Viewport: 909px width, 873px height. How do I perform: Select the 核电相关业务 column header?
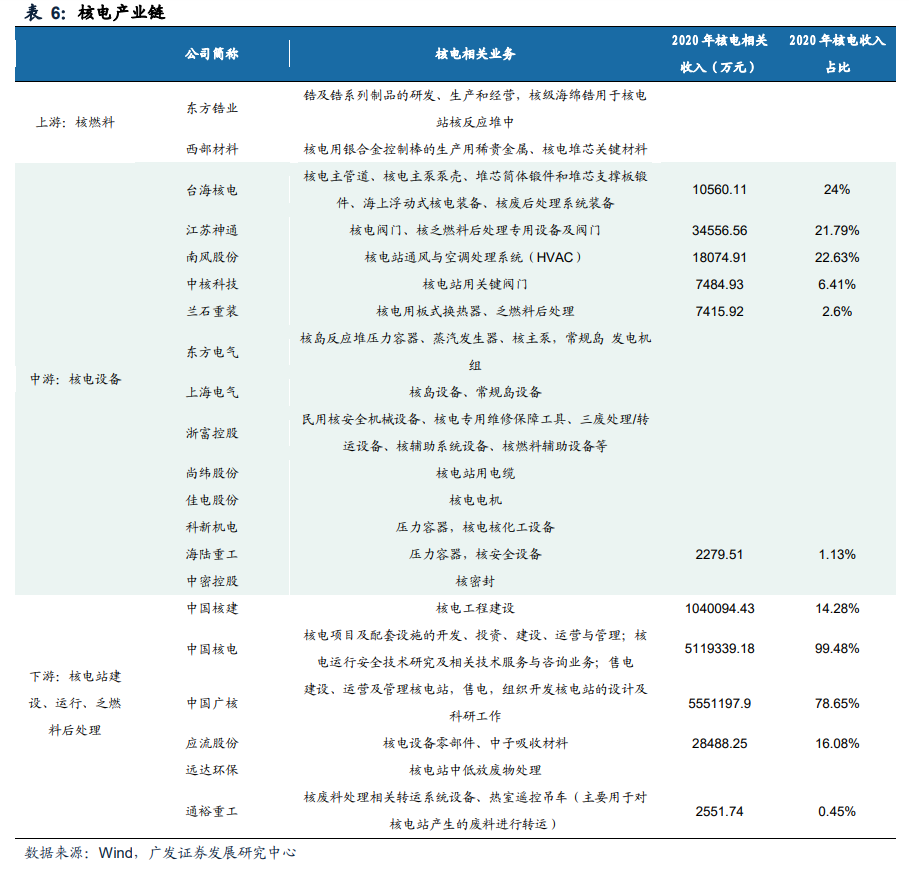point(475,54)
